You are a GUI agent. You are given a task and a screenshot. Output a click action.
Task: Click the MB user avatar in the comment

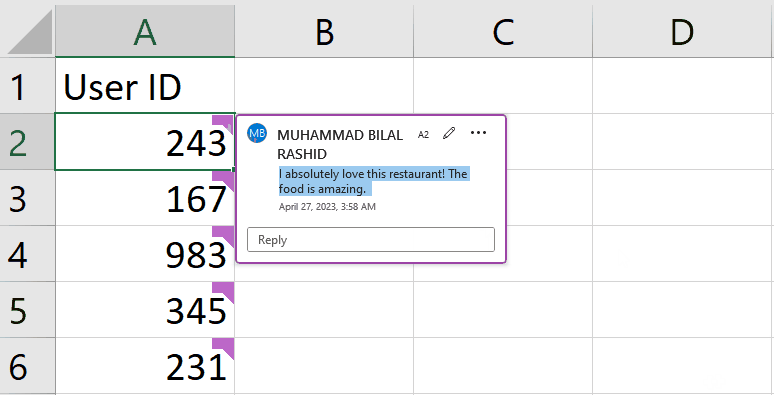(257, 133)
